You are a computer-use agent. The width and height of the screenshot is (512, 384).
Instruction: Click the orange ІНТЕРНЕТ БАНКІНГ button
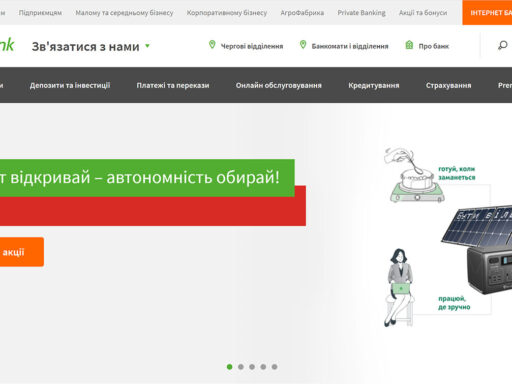pyautogui.click(x=487, y=13)
